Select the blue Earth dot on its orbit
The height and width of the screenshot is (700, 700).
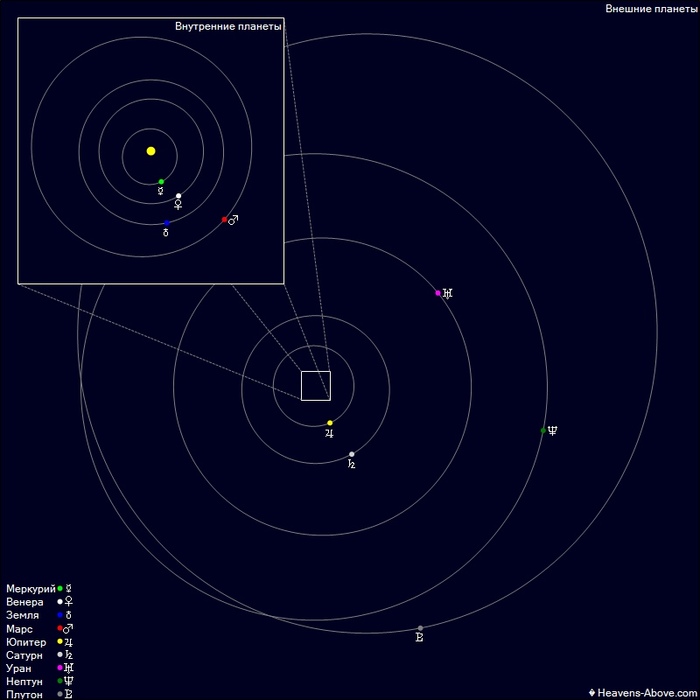tap(166, 223)
